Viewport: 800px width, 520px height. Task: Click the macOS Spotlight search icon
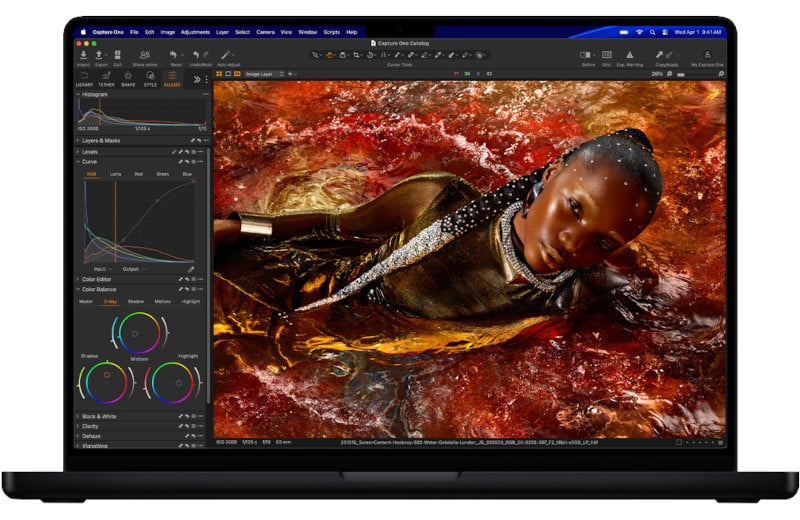pos(652,32)
